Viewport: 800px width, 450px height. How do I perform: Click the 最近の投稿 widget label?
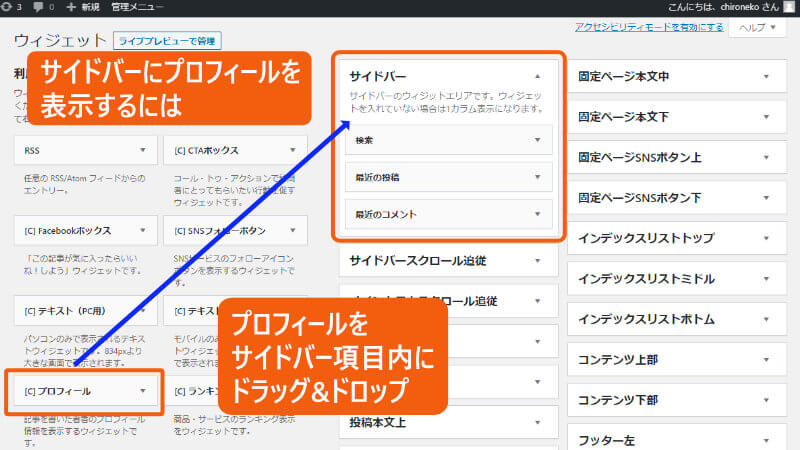[377, 178]
